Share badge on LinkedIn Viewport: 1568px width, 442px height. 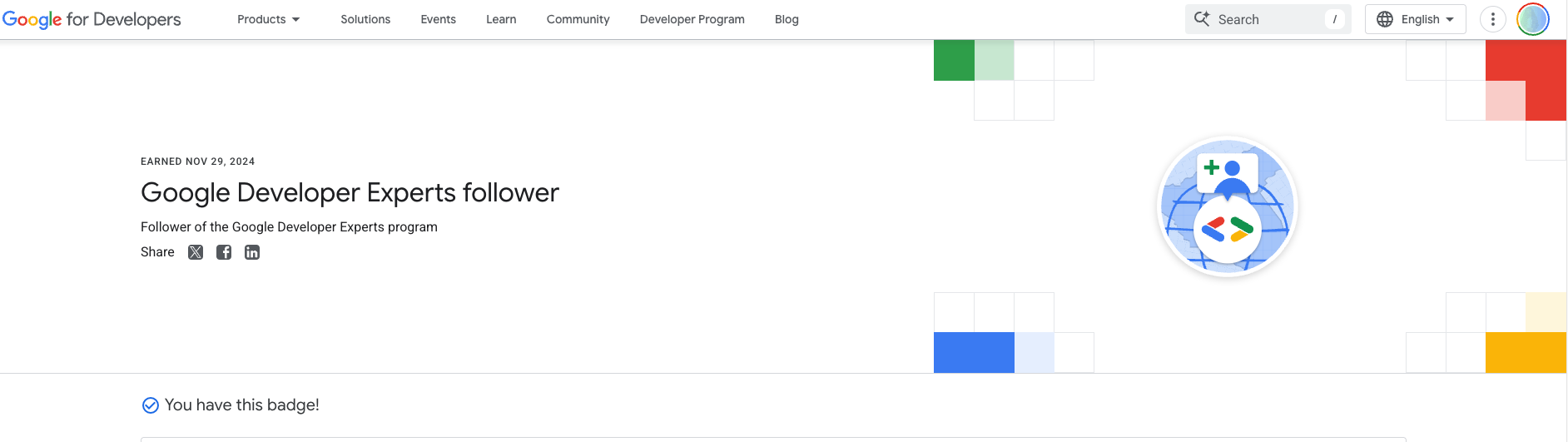pos(252,252)
